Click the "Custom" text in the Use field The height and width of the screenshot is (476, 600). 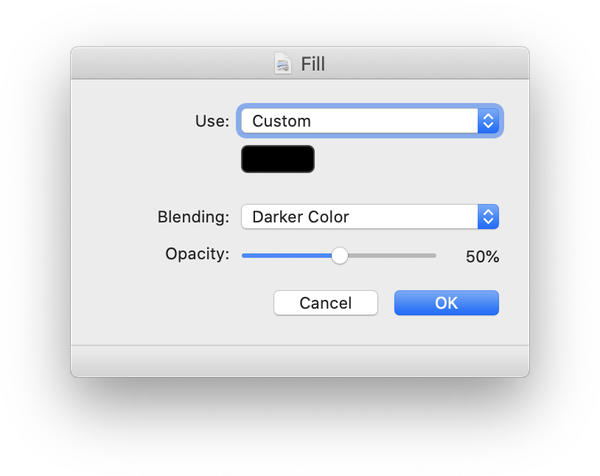281,121
